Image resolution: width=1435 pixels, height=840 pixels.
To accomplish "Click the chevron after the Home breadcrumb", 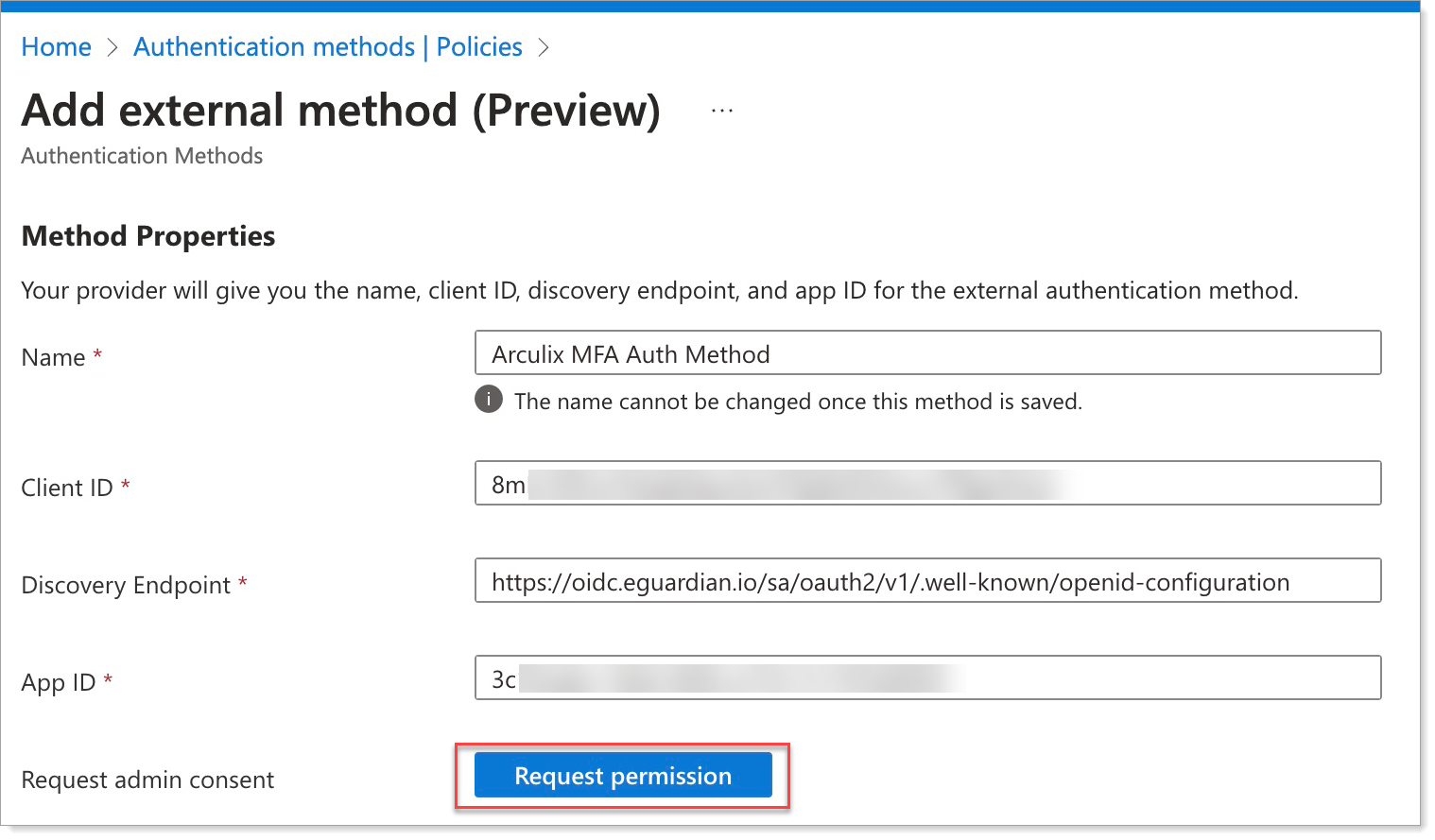I will pos(112,47).
